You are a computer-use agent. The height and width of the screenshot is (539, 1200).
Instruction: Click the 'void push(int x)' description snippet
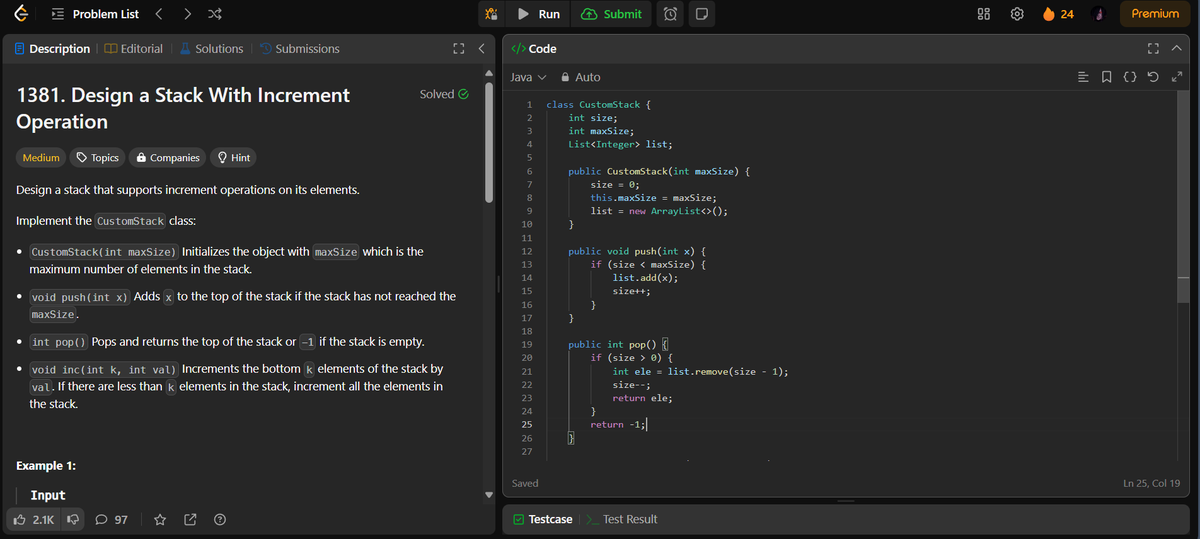tap(80, 298)
